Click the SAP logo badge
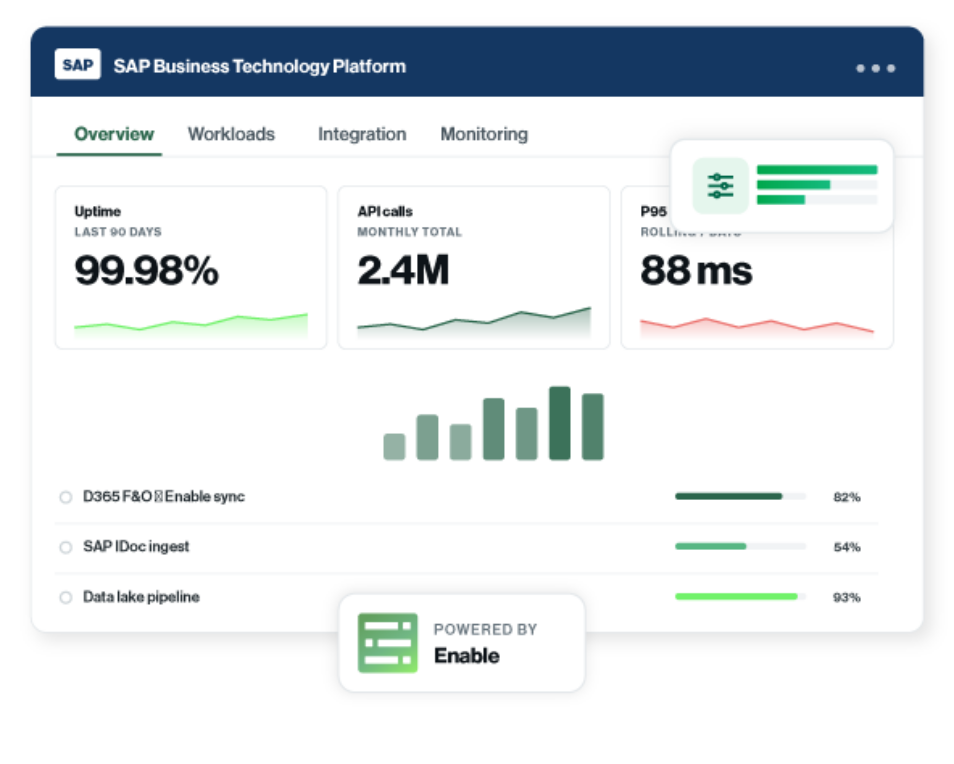The image size is (954, 764). pyautogui.click(x=77, y=64)
